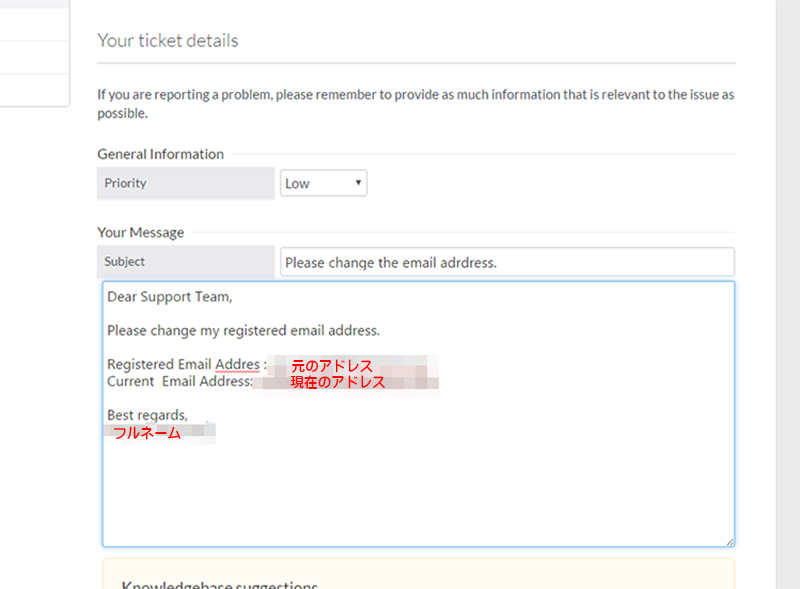Viewport: 800px width, 589px height.
Task: Click the Knowledgebase suggestions panel
Action: pyautogui.click(x=418, y=580)
